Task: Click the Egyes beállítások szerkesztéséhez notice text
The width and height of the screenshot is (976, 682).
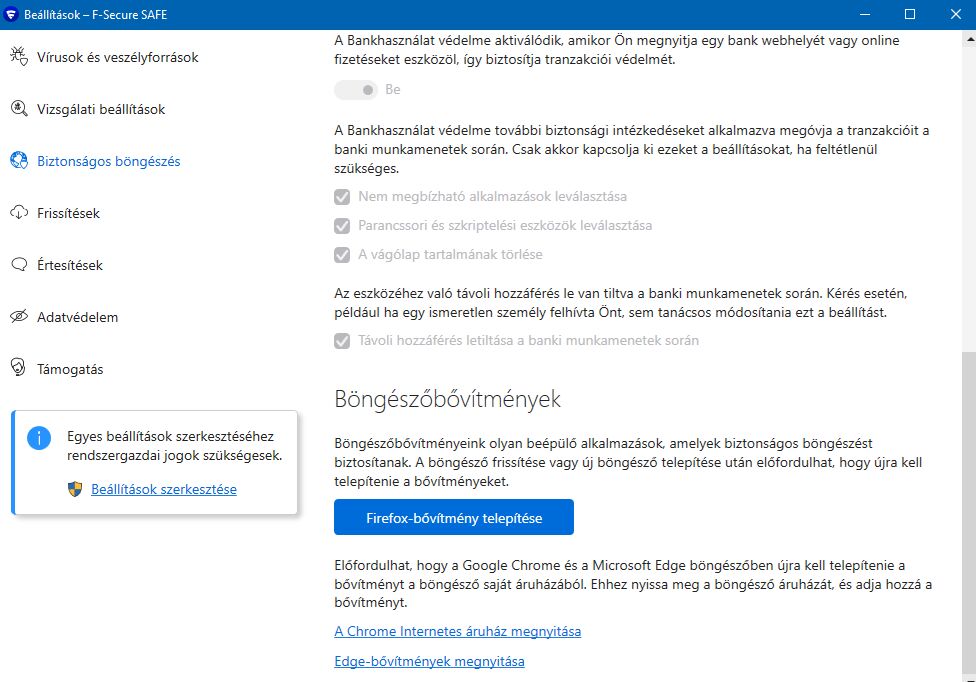Action: tap(175, 446)
